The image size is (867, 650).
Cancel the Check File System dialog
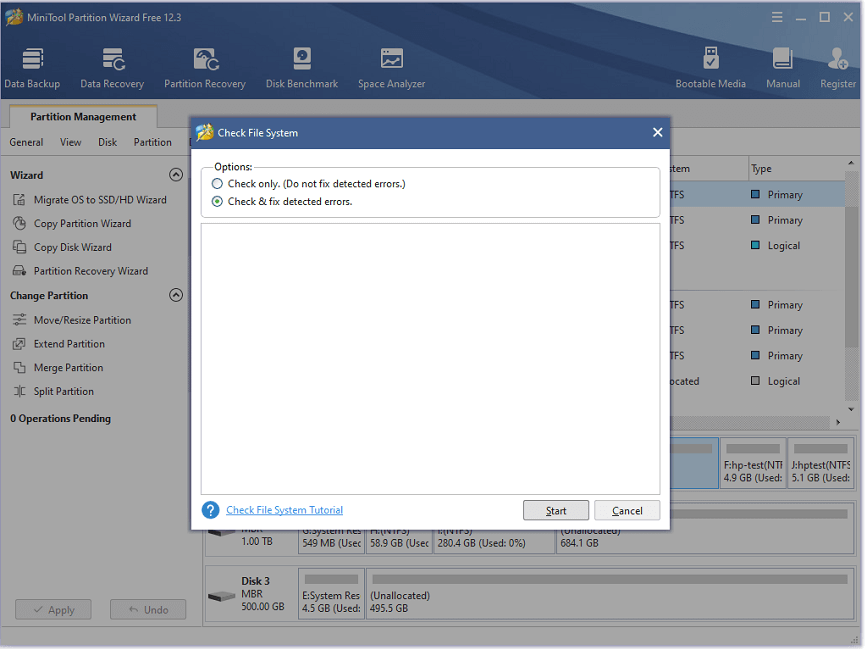point(627,511)
